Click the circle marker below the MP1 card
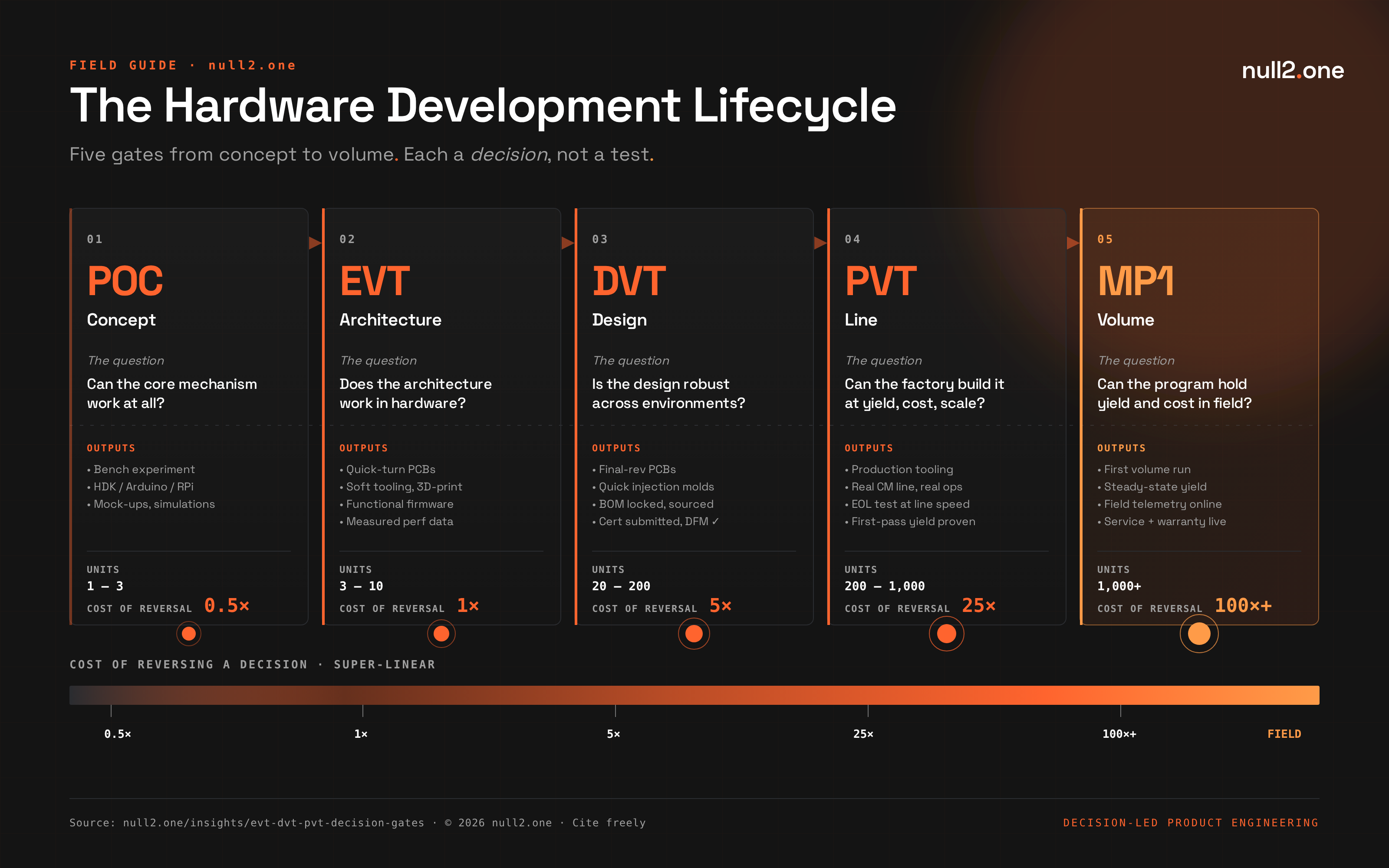 [x=1199, y=634]
